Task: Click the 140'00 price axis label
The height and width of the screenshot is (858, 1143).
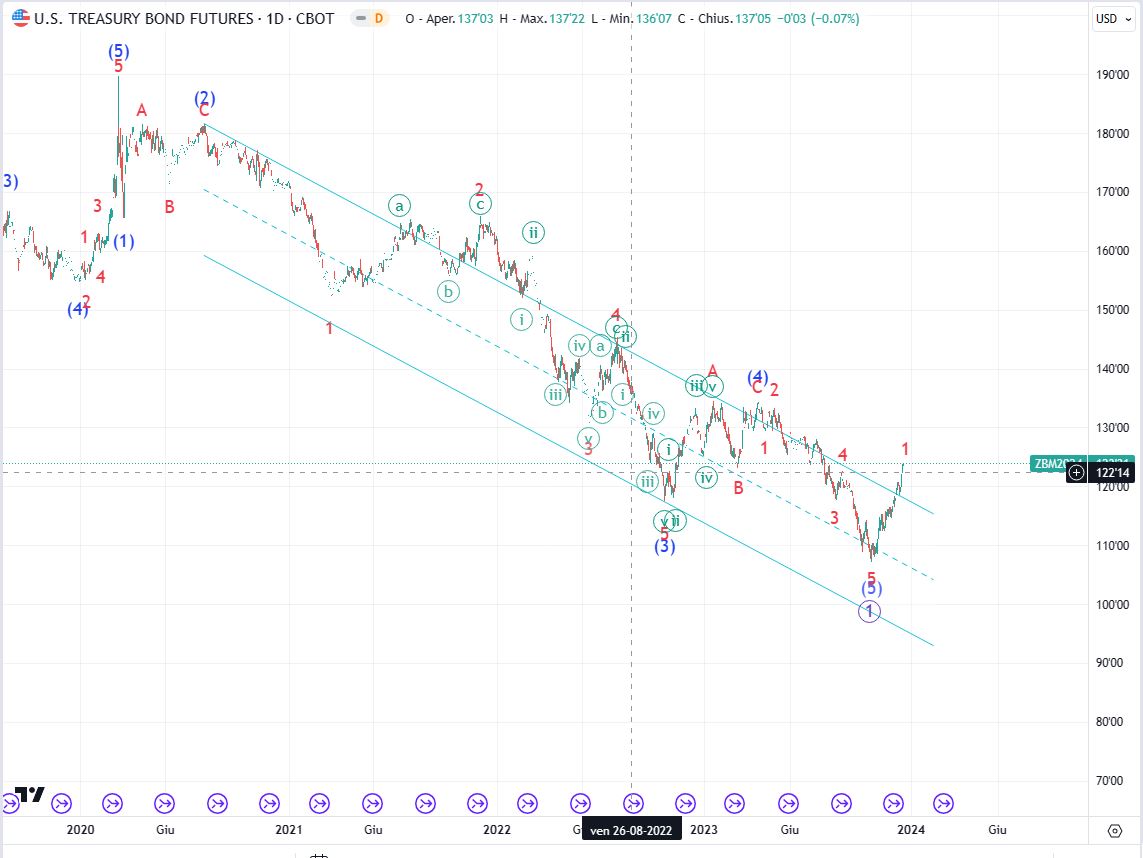Action: (x=1112, y=369)
